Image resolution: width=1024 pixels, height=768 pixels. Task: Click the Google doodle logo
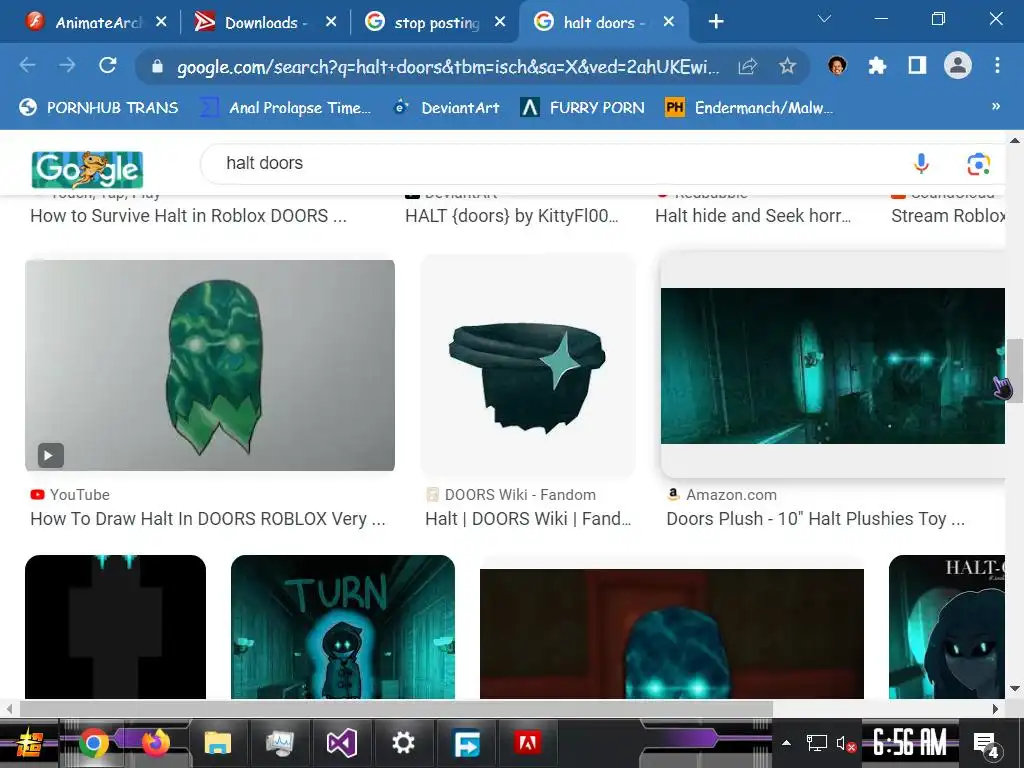[x=88, y=169]
